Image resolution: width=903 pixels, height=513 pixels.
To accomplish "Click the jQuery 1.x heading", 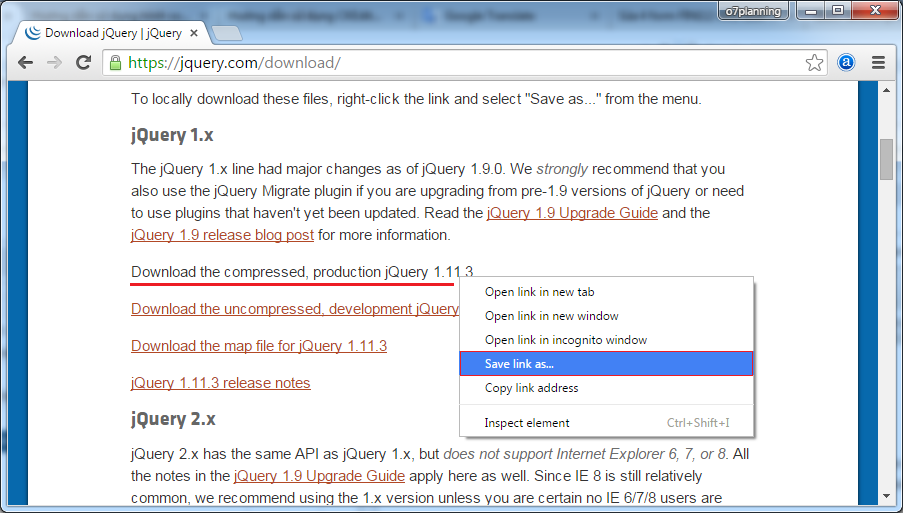I will (172, 135).
